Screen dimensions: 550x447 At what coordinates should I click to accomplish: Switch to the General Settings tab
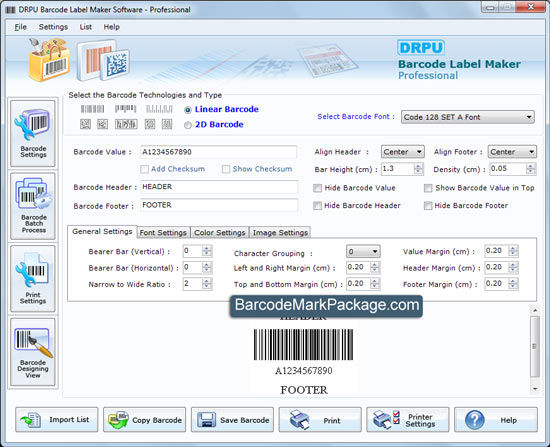(x=102, y=232)
